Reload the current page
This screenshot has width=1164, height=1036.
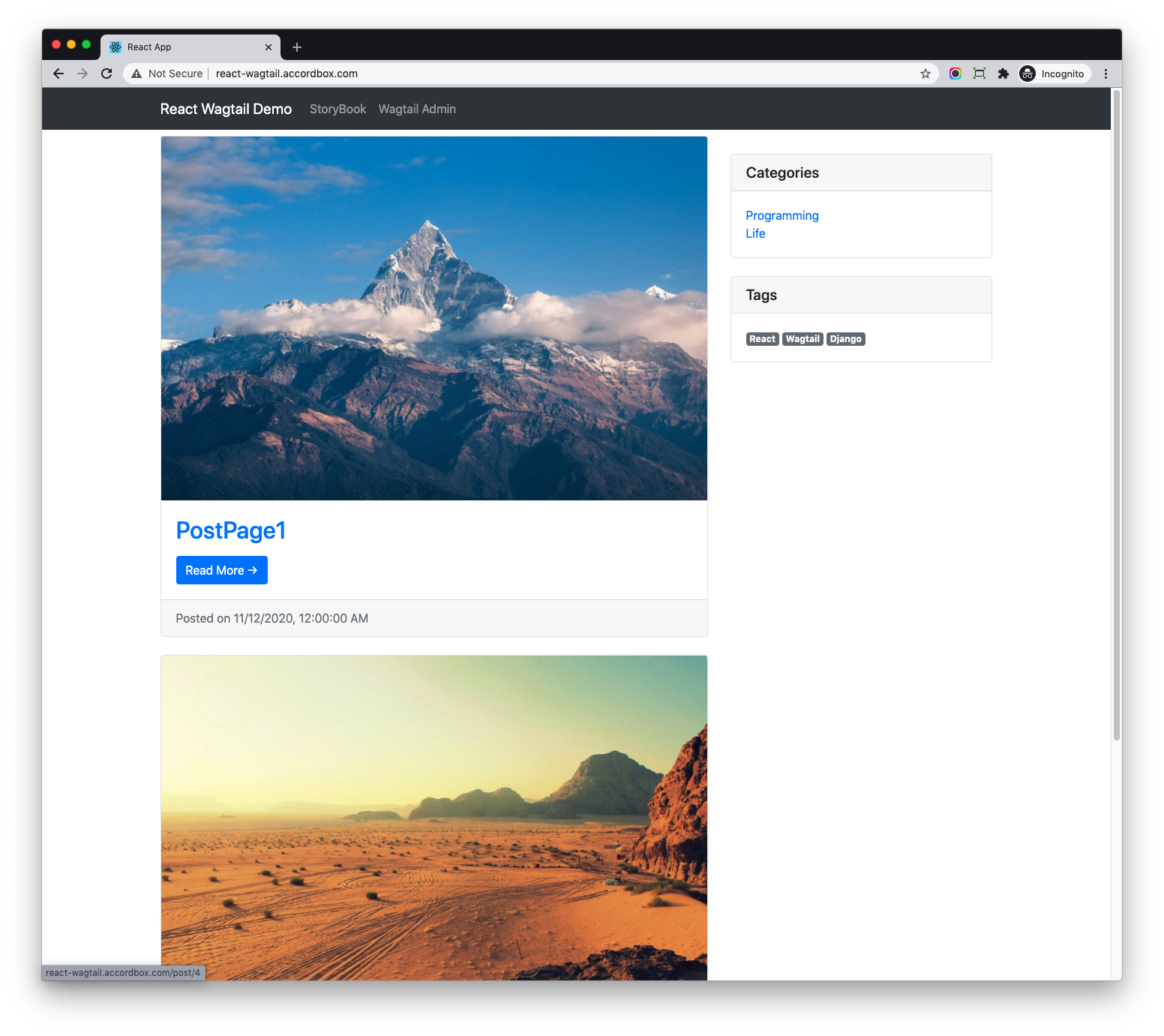106,74
